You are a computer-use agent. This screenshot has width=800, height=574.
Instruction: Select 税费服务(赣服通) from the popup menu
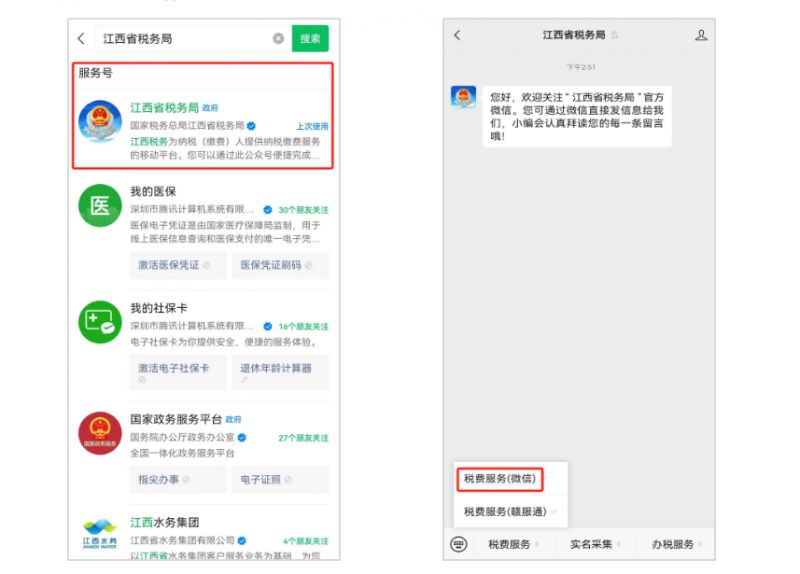click(505, 512)
